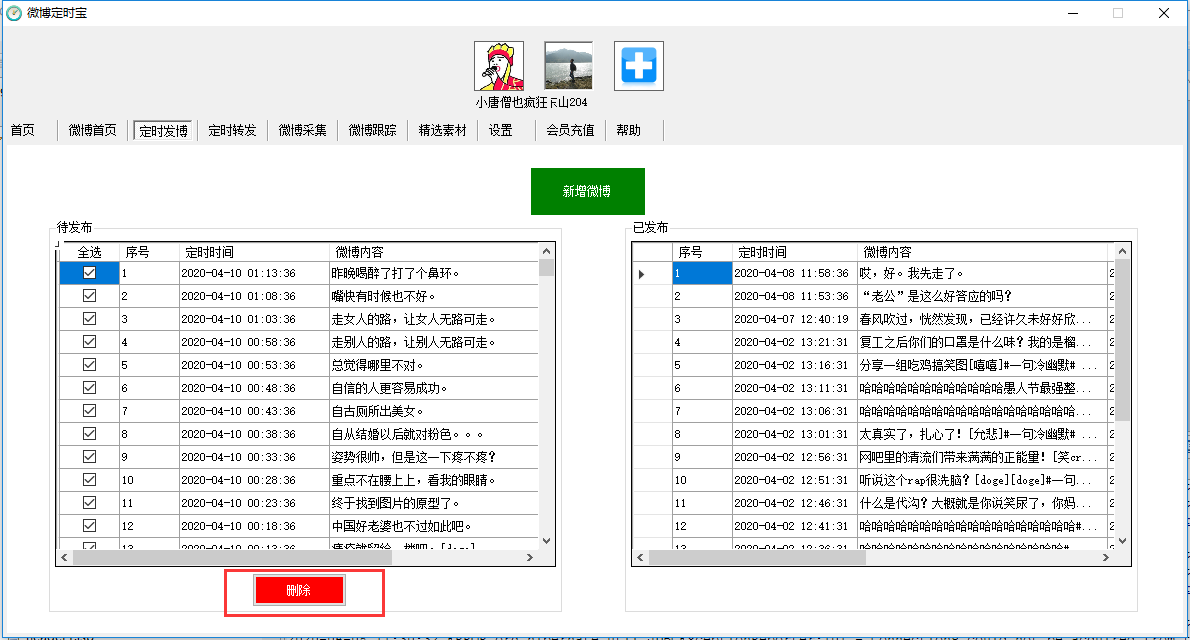Uncheck the checkbox for row 1
The width and height of the screenshot is (1190, 640).
click(89, 272)
